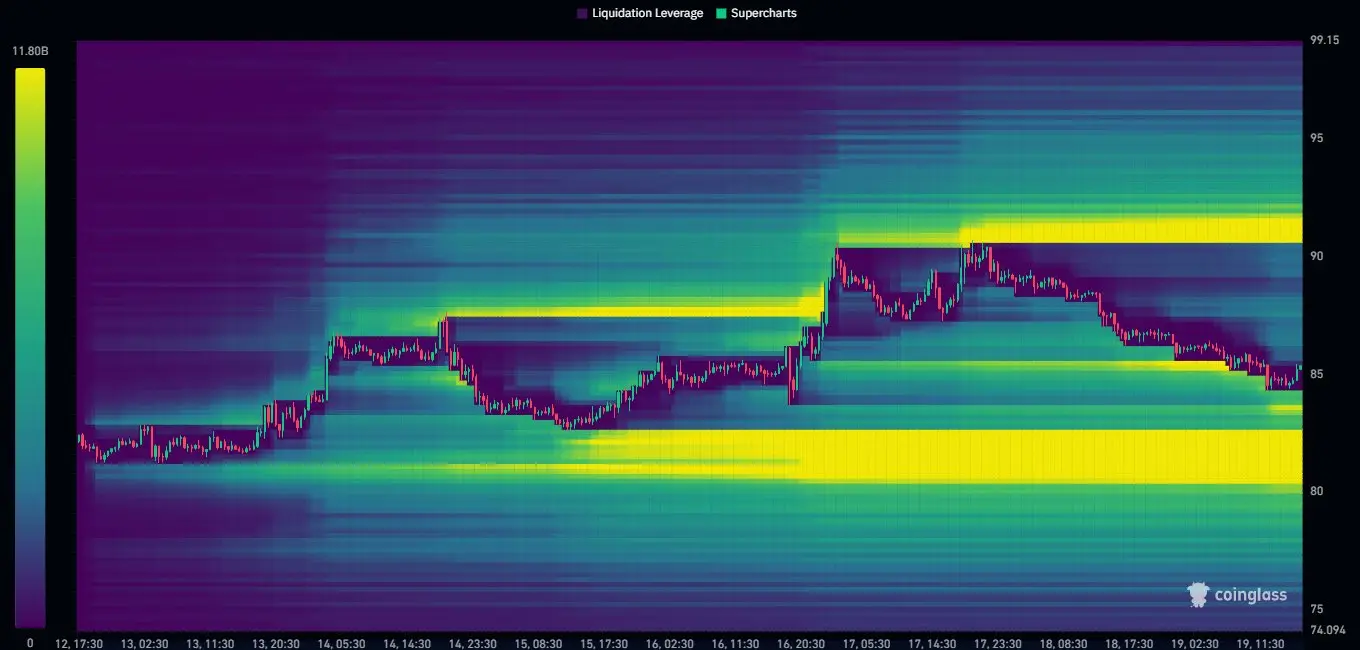Click the 11.80B maximum scale value
Viewport: 1360px width, 650px height.
(30, 50)
